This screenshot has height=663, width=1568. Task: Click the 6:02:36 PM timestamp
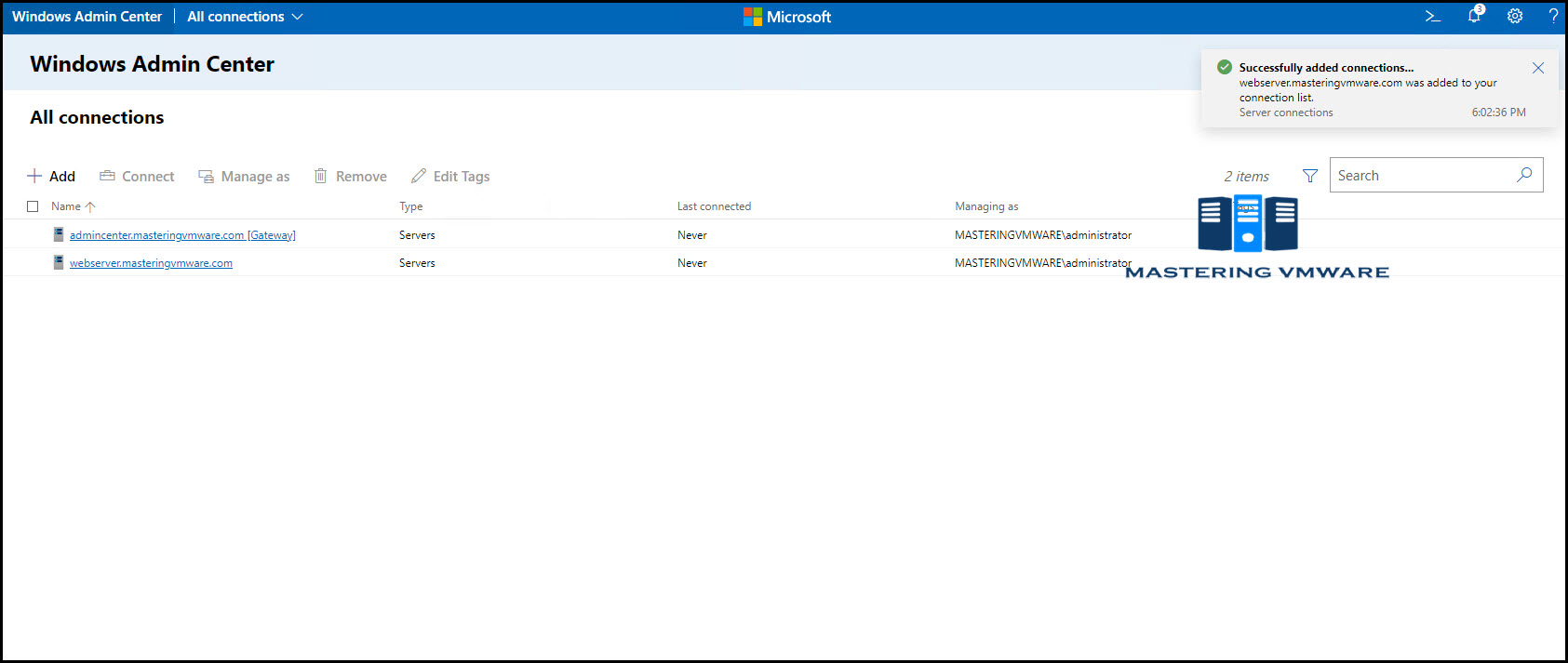click(1498, 113)
